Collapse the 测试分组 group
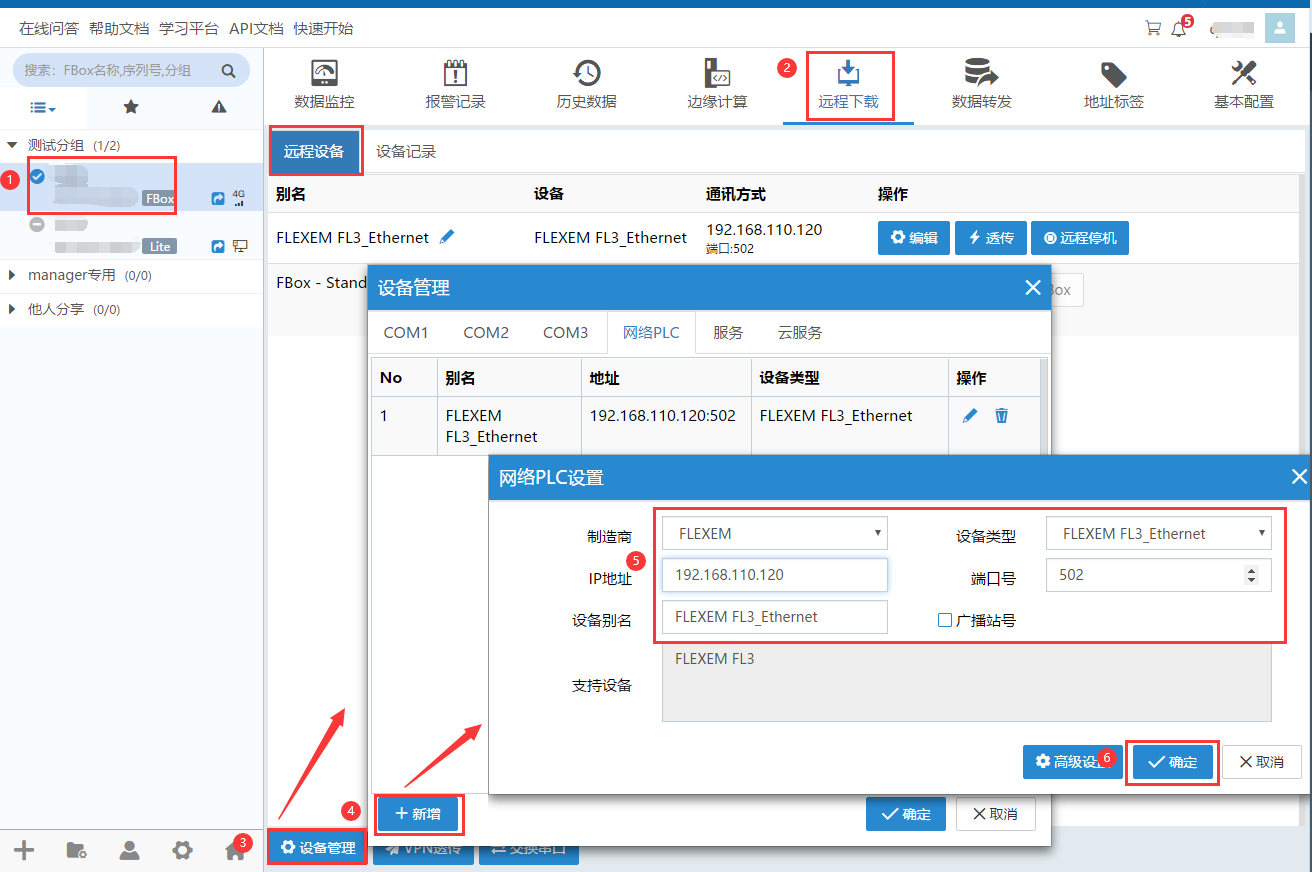The width and height of the screenshot is (1312, 872). (12, 145)
